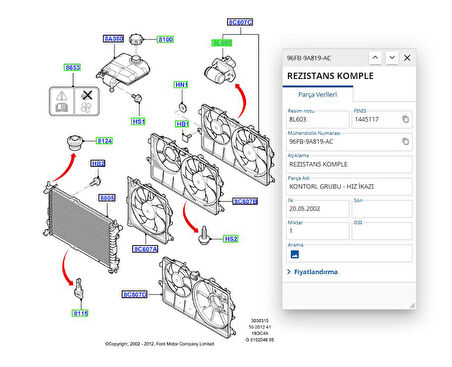Viewport: 452px width, 367px height.
Task: Click the single fan shroud above 8C607A
Action: [x=149, y=210]
